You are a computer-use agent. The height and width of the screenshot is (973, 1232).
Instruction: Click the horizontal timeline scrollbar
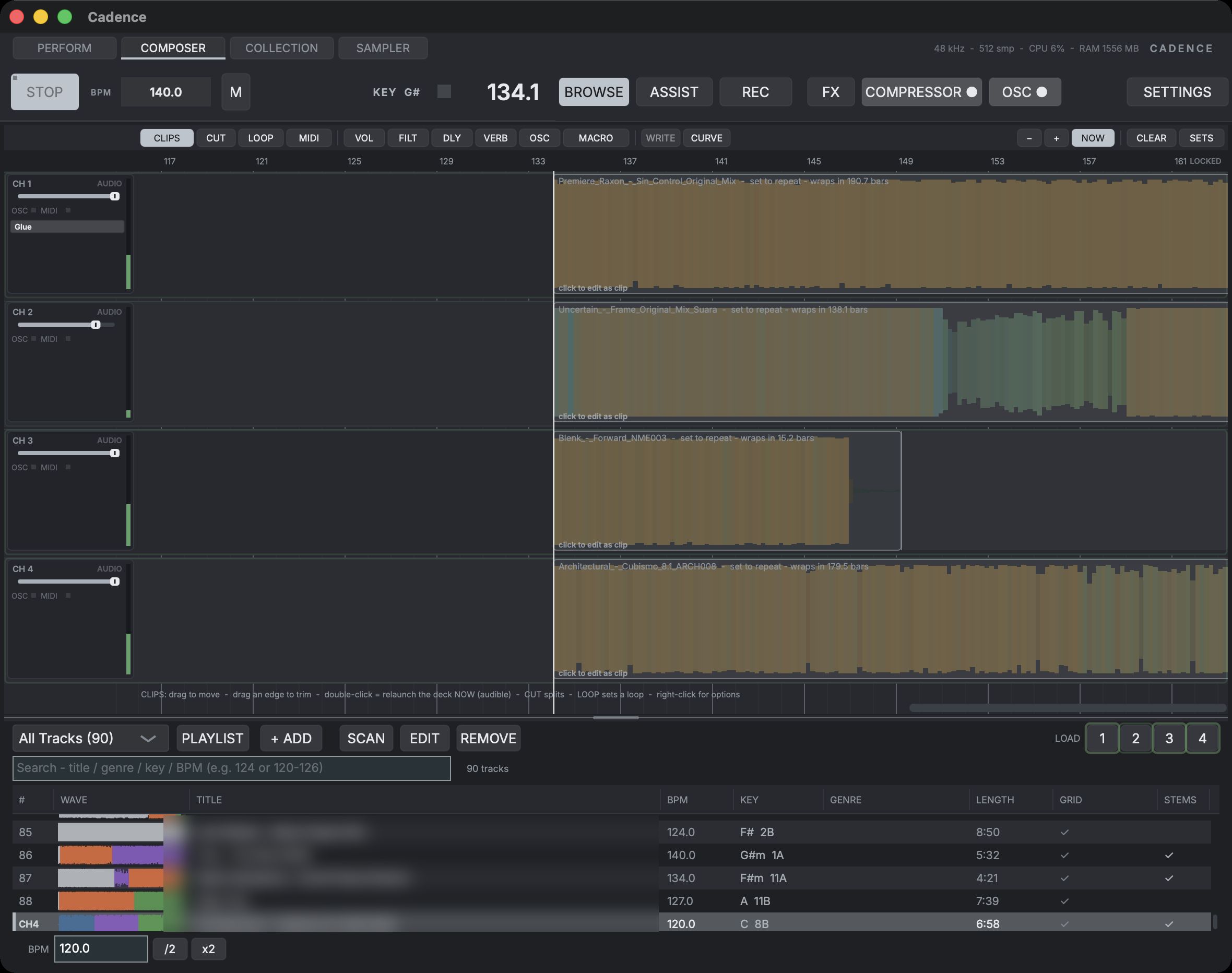click(1068, 708)
